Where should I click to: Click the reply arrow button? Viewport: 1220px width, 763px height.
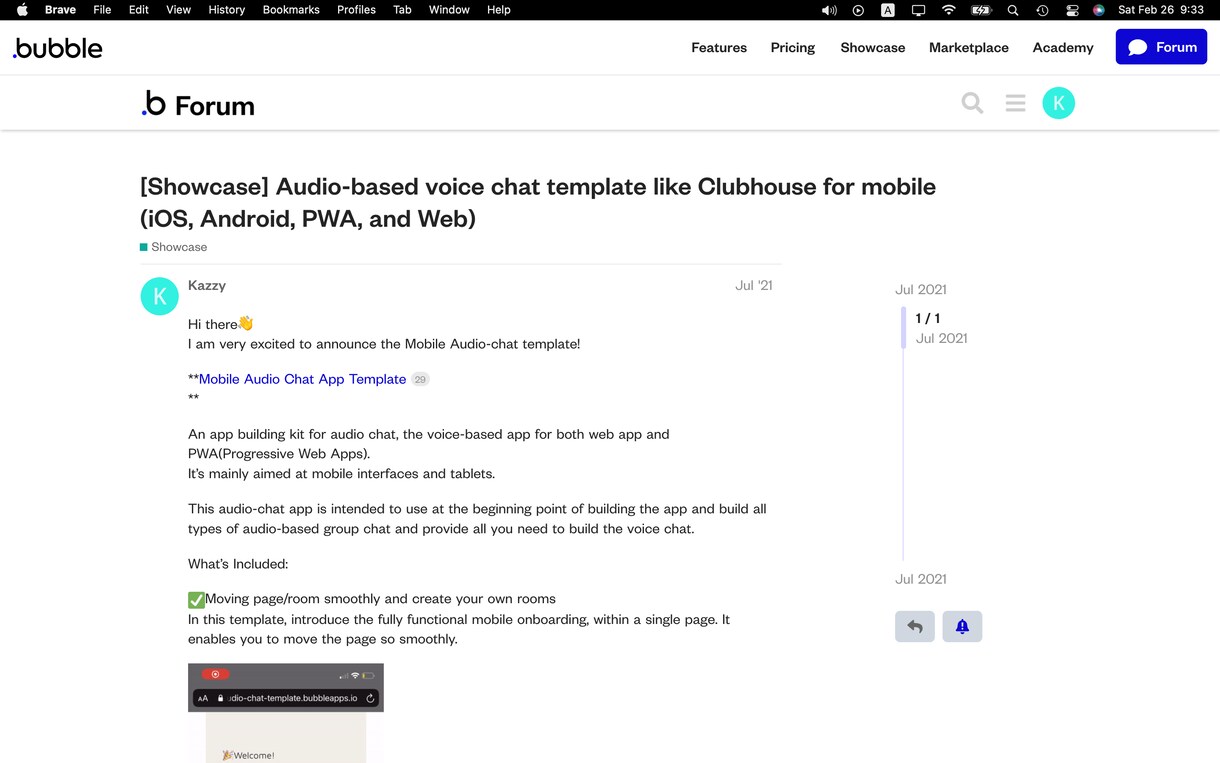click(x=915, y=626)
